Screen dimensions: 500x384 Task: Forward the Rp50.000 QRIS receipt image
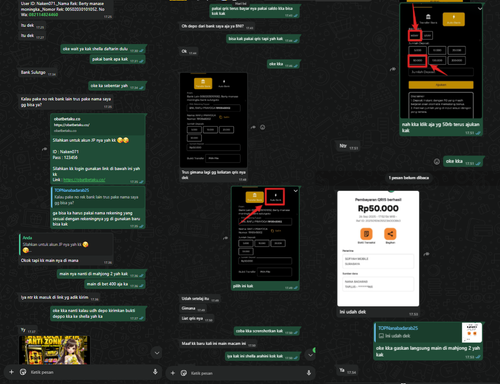pos(427,254)
